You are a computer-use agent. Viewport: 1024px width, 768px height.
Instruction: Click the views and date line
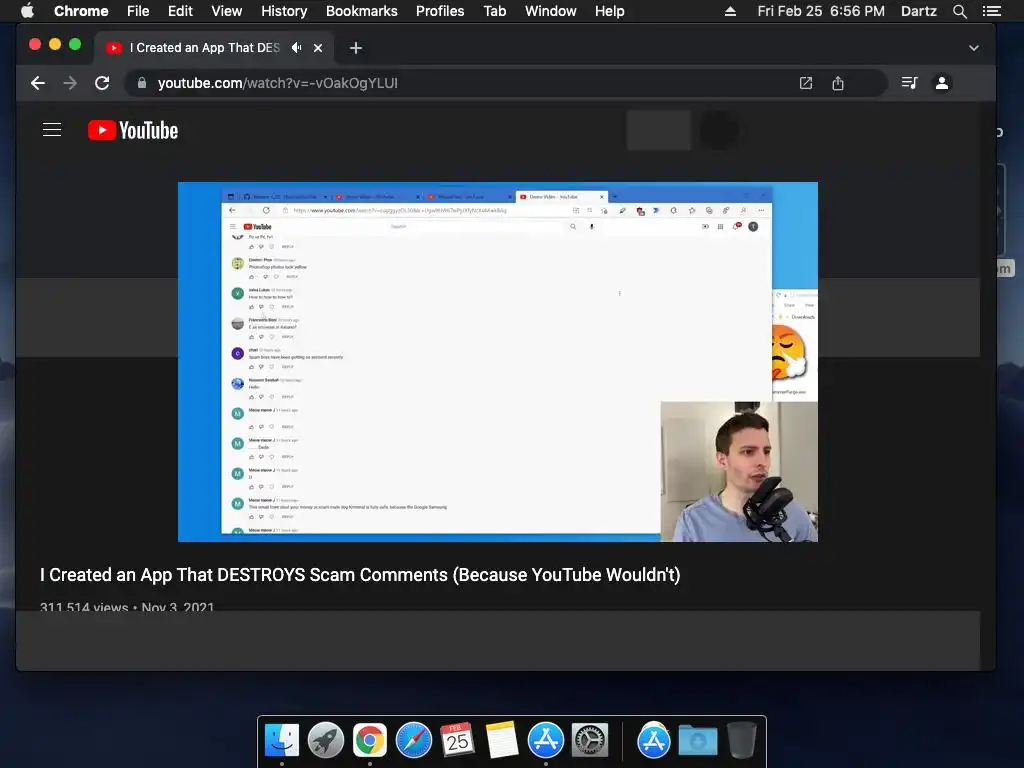tap(127, 607)
